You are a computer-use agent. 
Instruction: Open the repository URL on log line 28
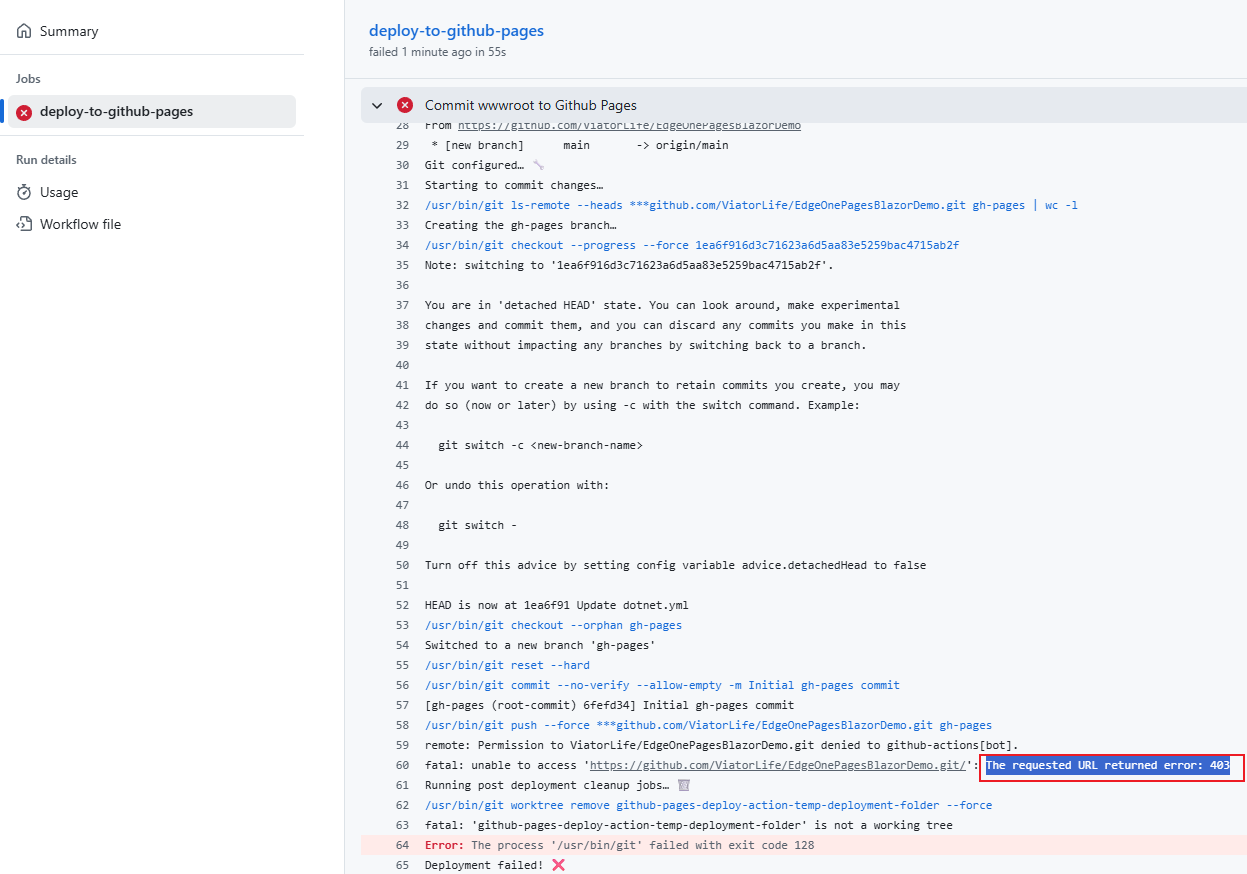click(629, 126)
